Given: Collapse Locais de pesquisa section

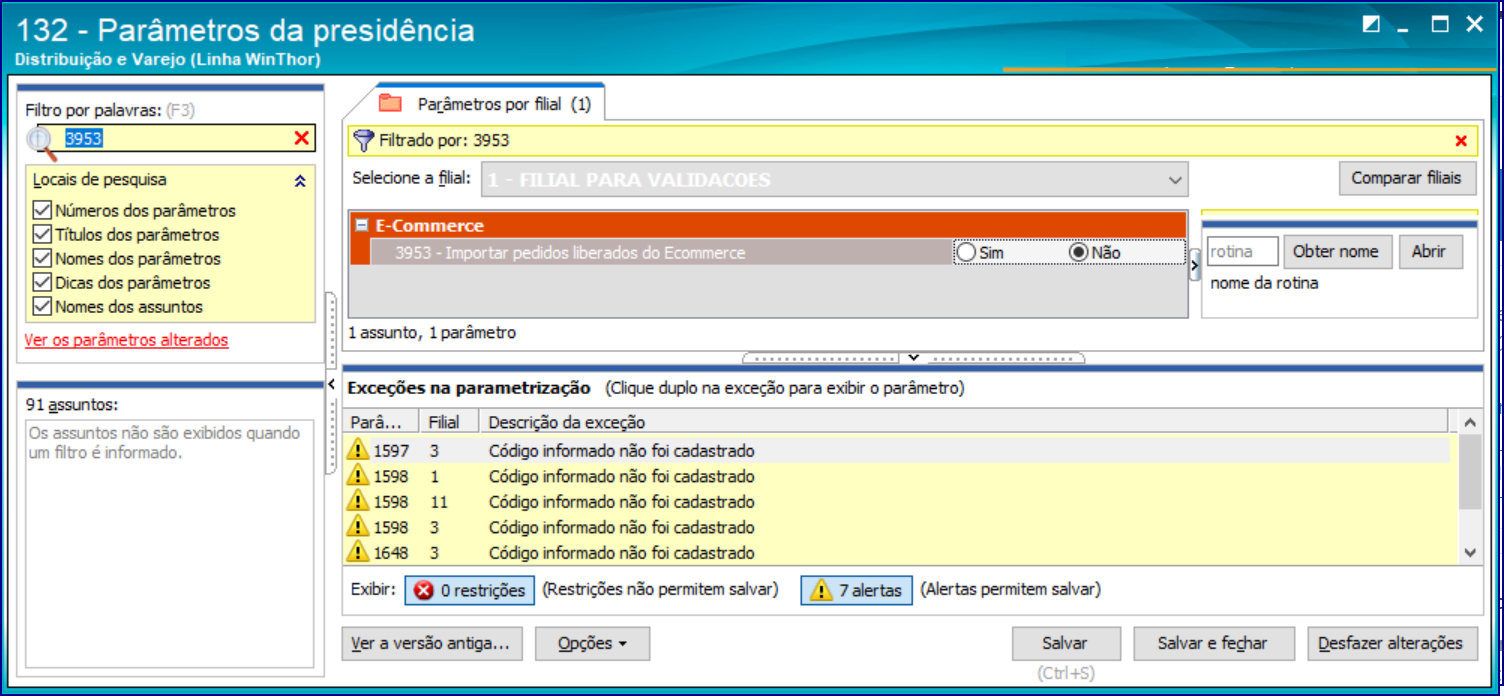Looking at the screenshot, I should [300, 181].
